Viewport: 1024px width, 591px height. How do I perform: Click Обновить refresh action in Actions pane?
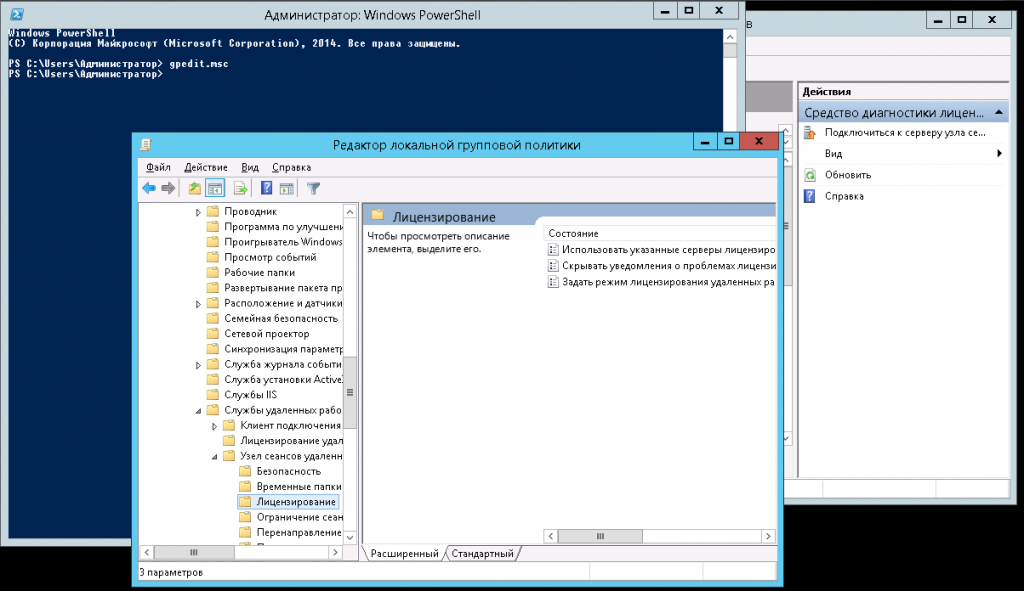tap(847, 175)
